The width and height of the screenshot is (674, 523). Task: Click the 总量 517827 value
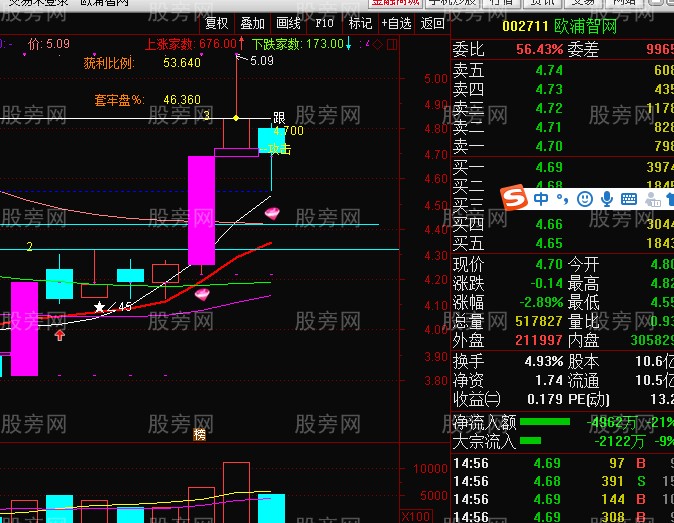coord(539,321)
